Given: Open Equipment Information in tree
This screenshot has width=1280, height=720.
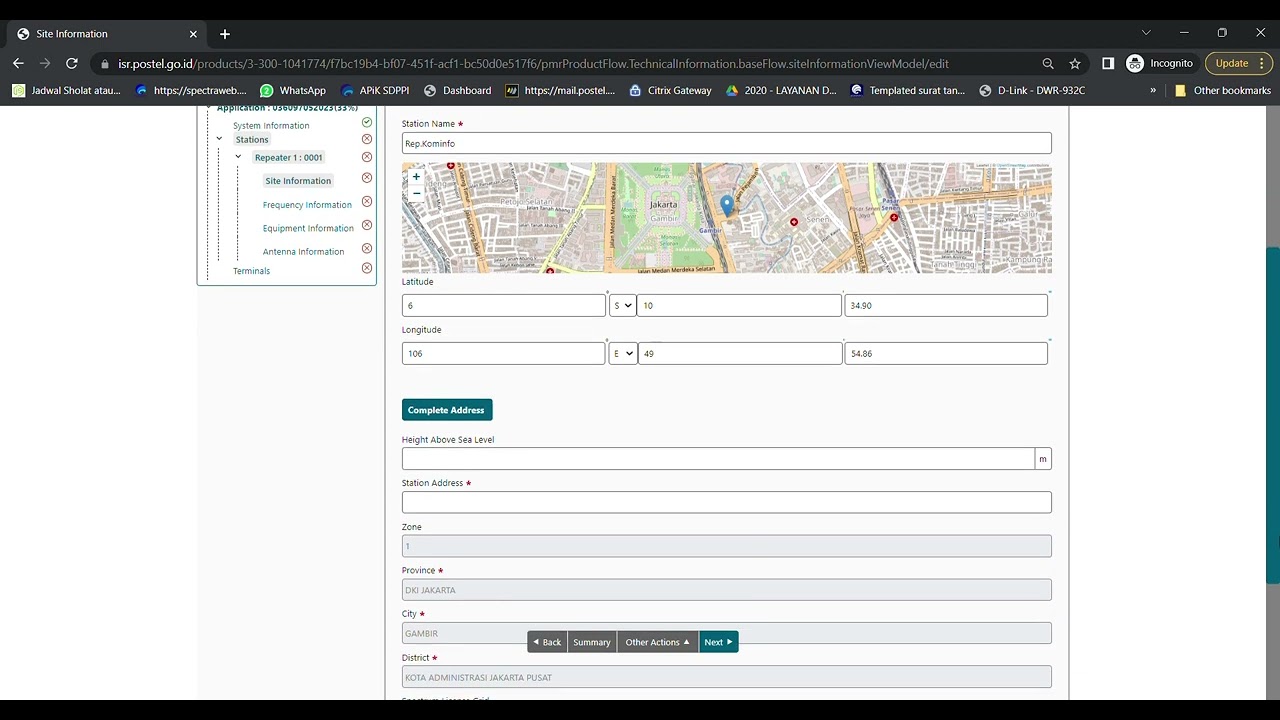Looking at the screenshot, I should tap(308, 228).
